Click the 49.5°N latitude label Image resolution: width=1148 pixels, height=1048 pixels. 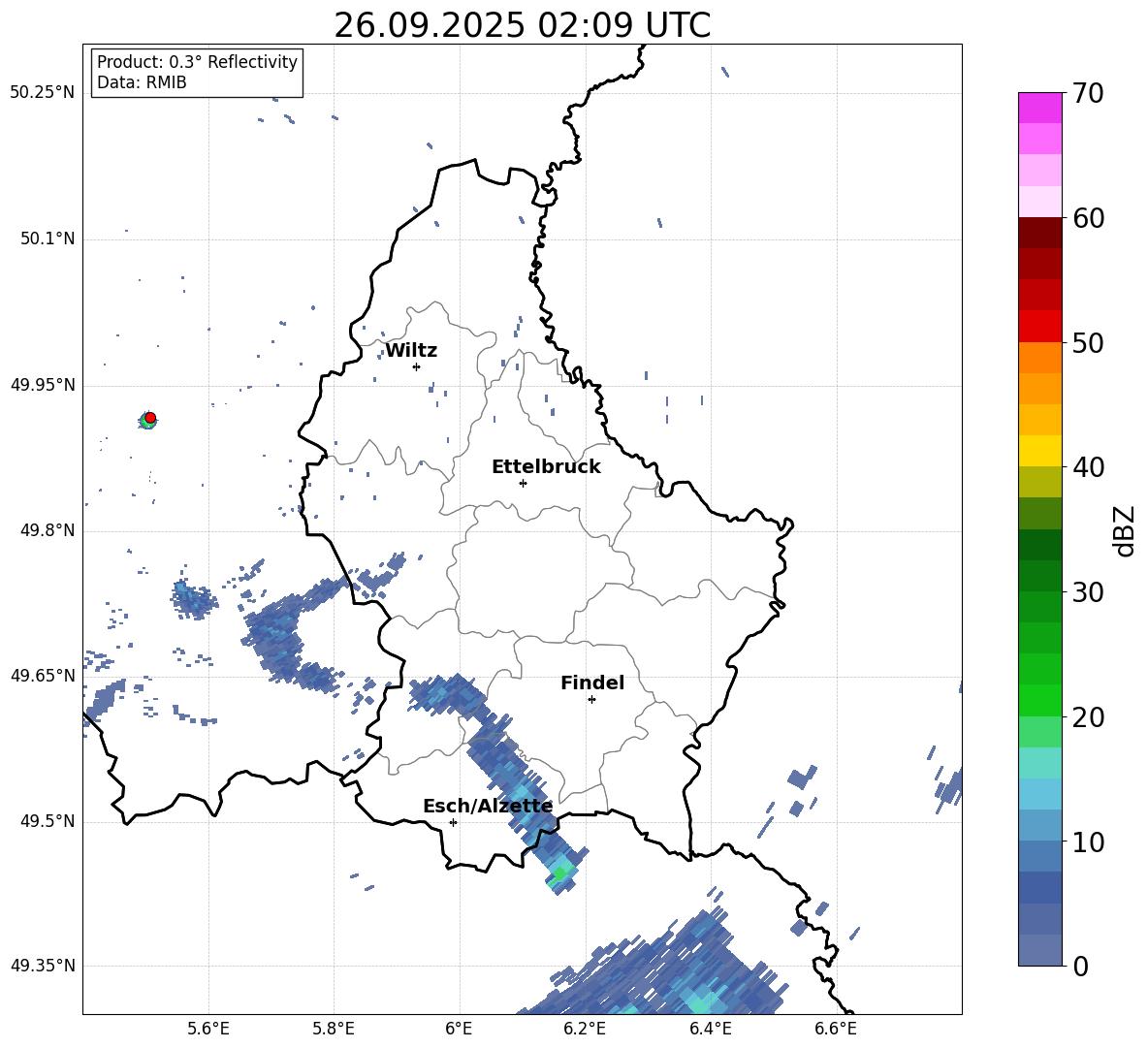click(47, 821)
